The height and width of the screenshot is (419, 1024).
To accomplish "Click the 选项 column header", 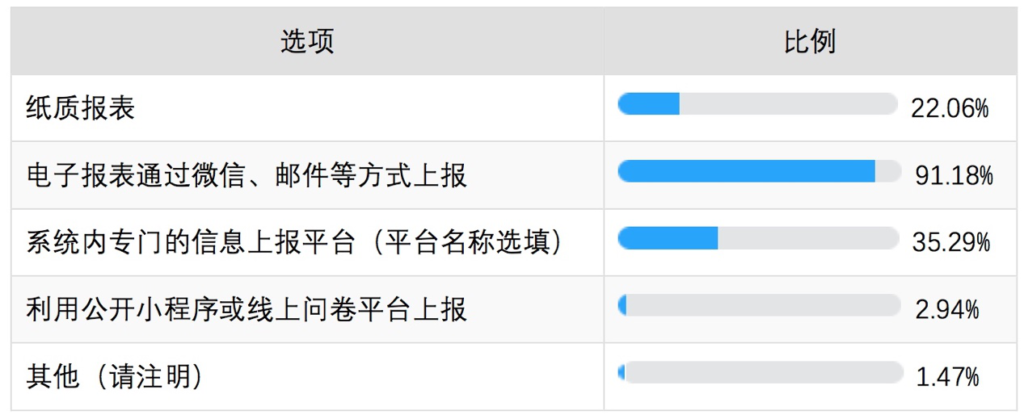I will [307, 42].
